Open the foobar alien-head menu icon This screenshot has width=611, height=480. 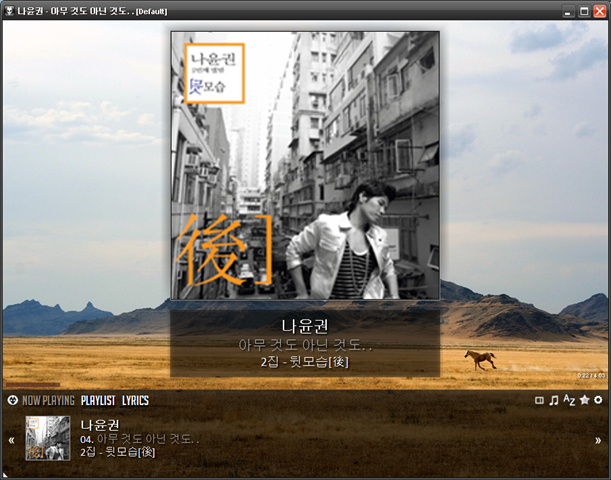12,400
